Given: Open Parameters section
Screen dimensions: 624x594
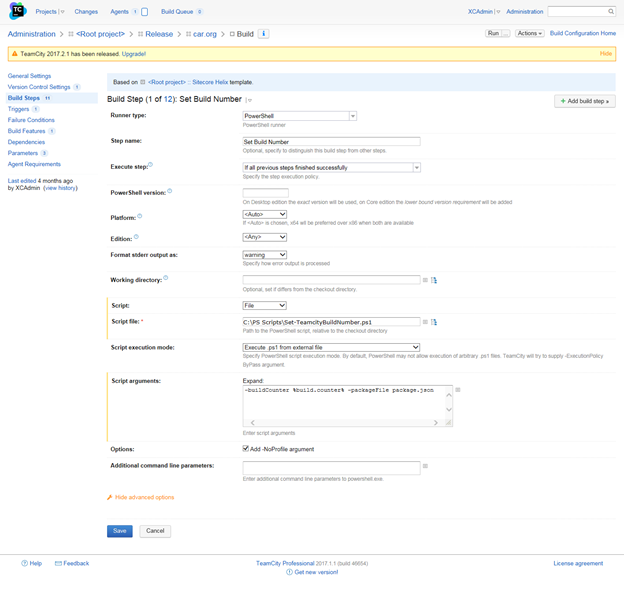Looking at the screenshot, I should pos(23,153).
